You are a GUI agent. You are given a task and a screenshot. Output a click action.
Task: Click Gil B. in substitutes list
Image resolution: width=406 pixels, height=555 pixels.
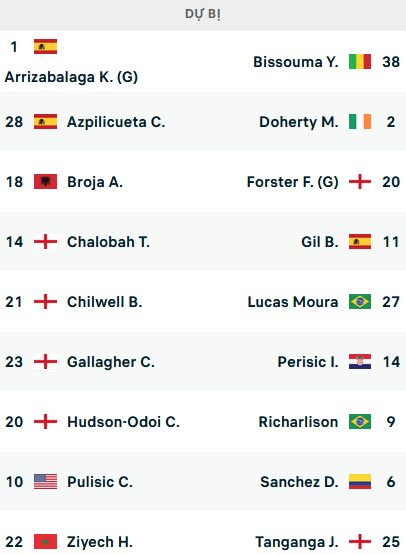(320, 242)
